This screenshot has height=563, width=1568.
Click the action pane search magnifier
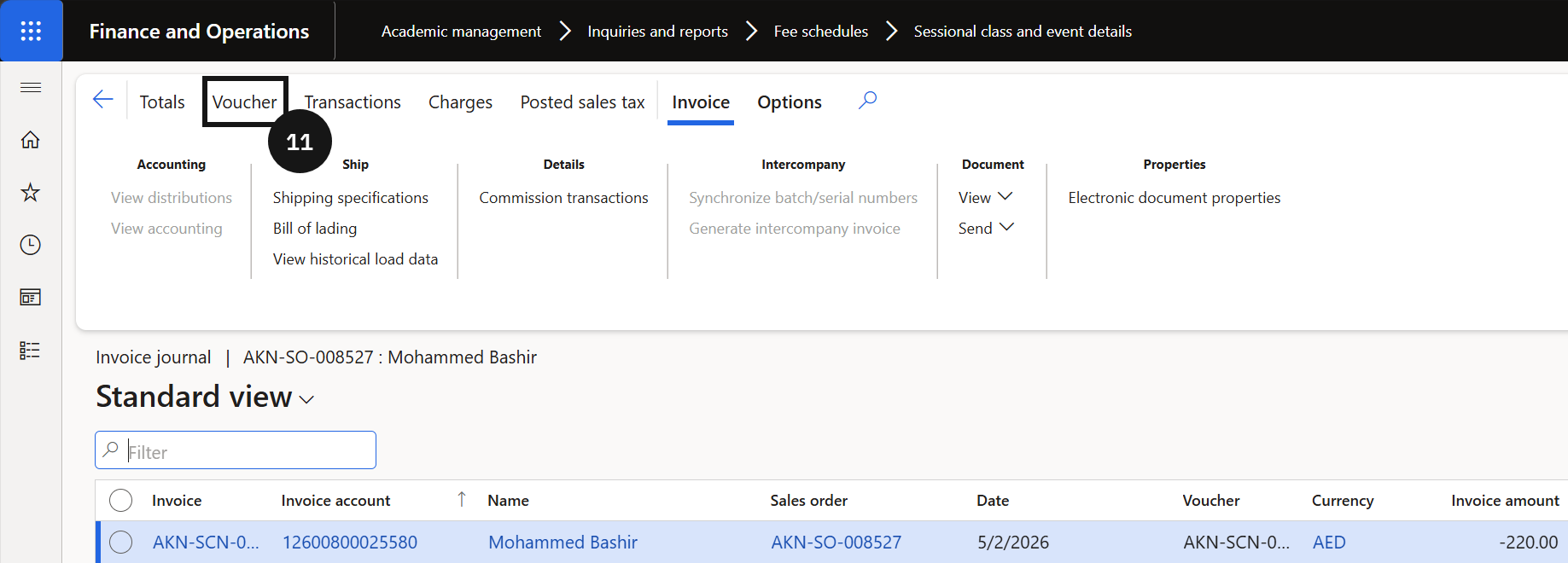[867, 101]
